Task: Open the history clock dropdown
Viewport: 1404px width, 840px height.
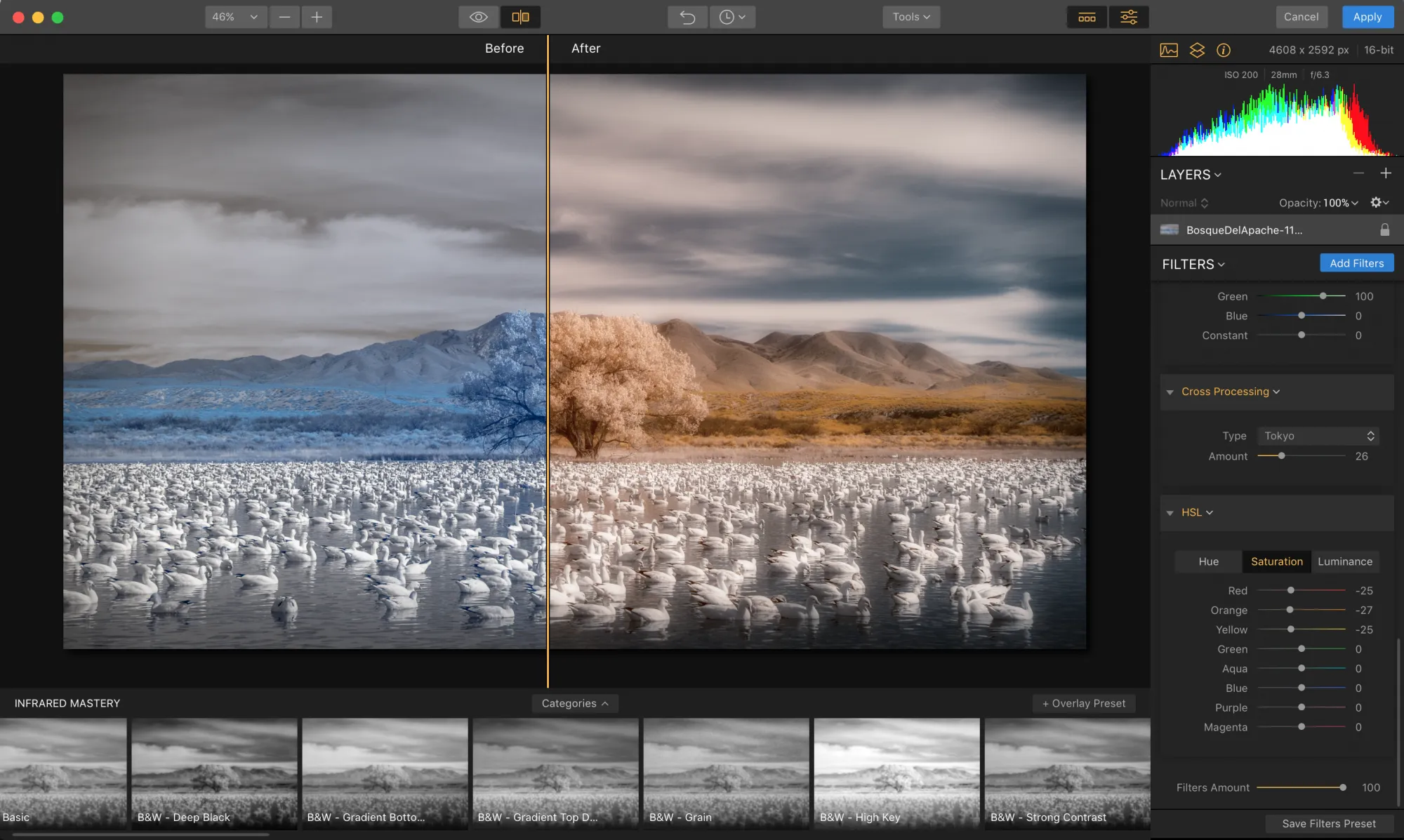Action: (x=732, y=17)
